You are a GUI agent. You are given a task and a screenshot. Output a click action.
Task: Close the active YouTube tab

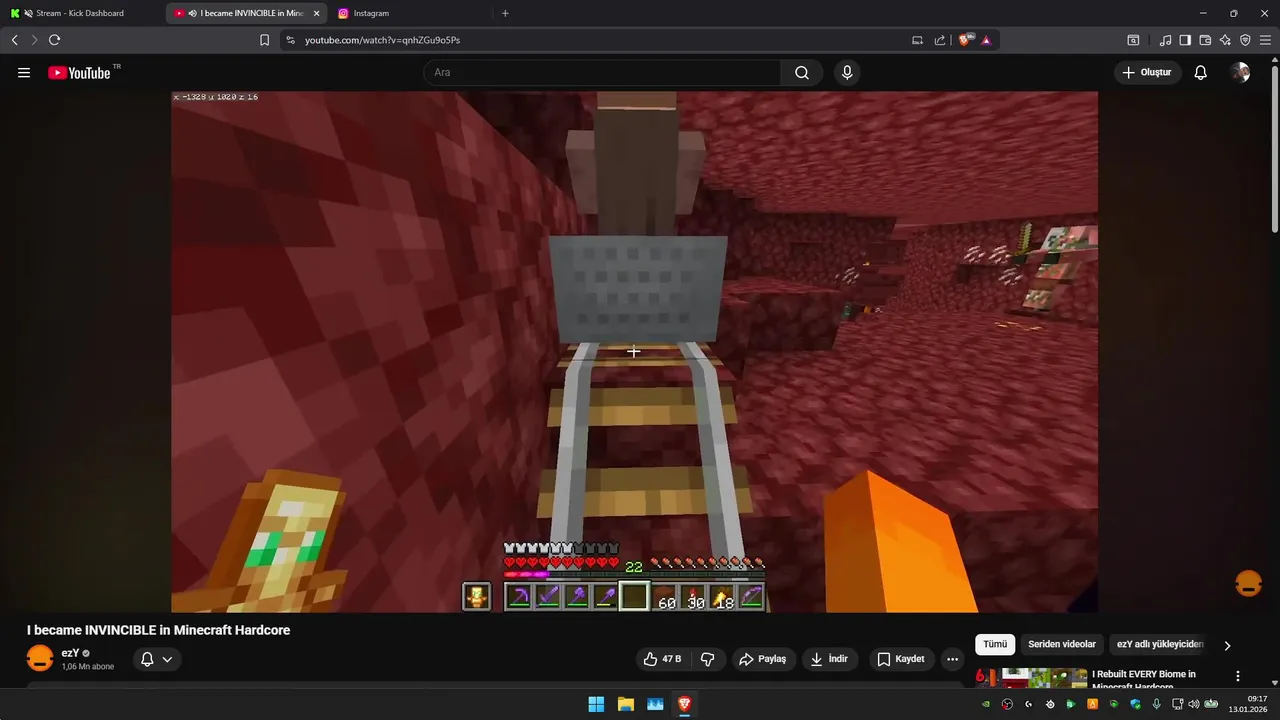click(x=316, y=13)
